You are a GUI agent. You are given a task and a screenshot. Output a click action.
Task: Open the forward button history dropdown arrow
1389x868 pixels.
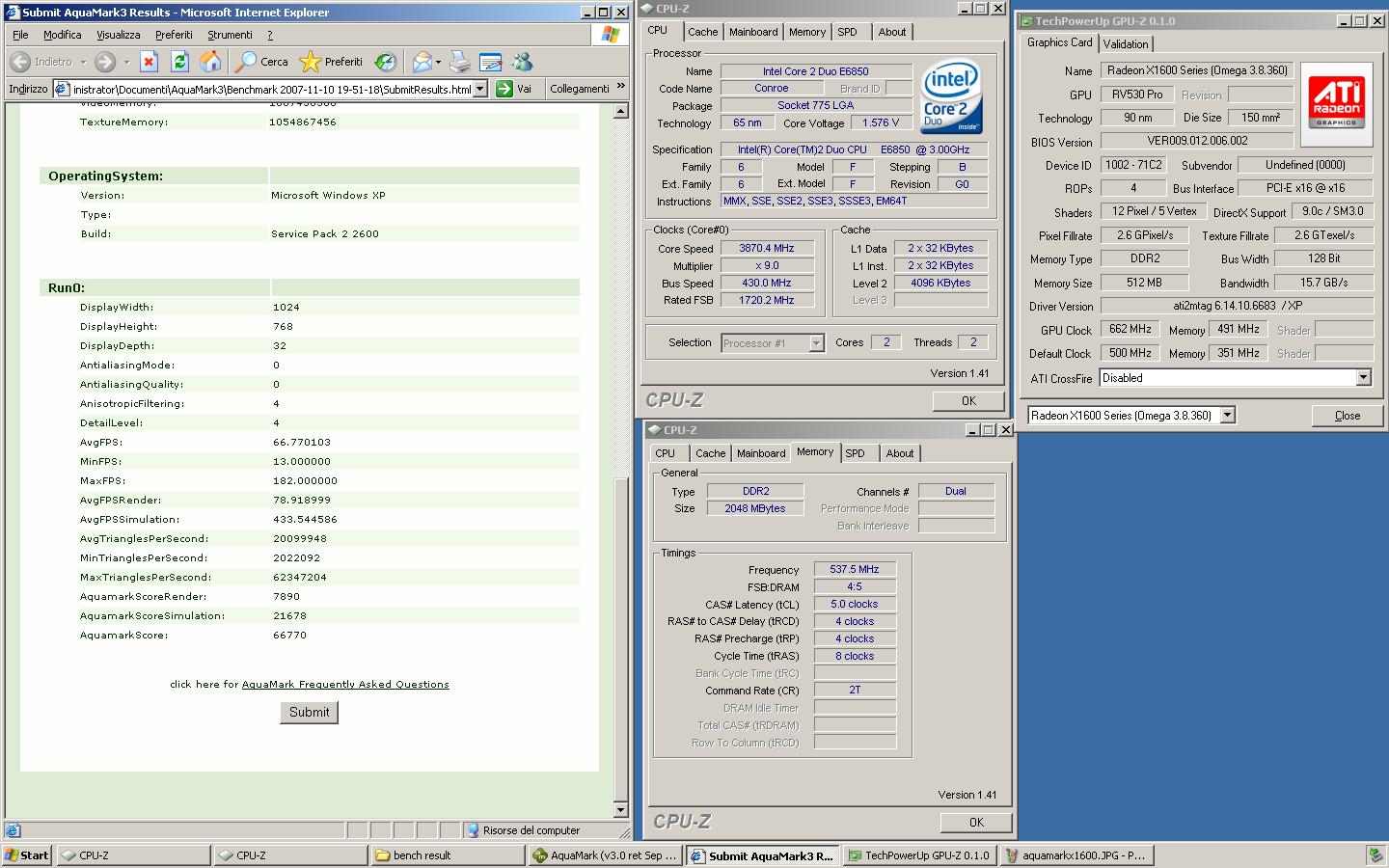click(126, 62)
